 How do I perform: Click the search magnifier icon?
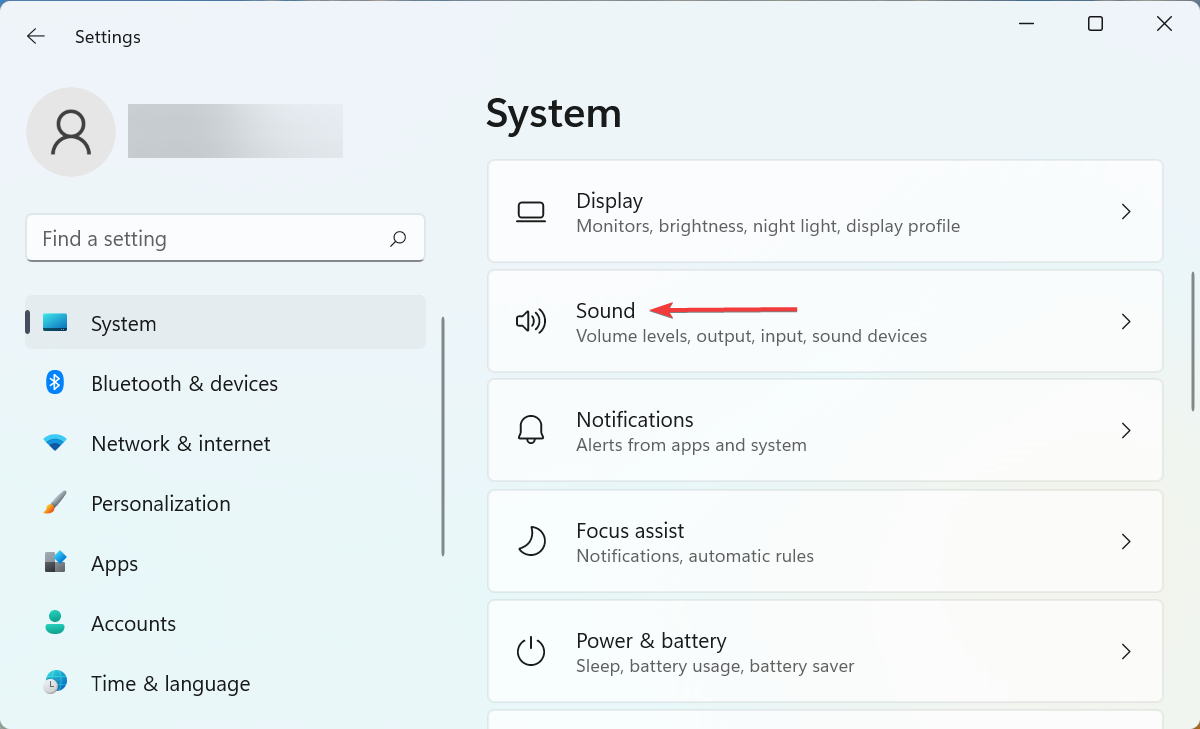click(398, 239)
